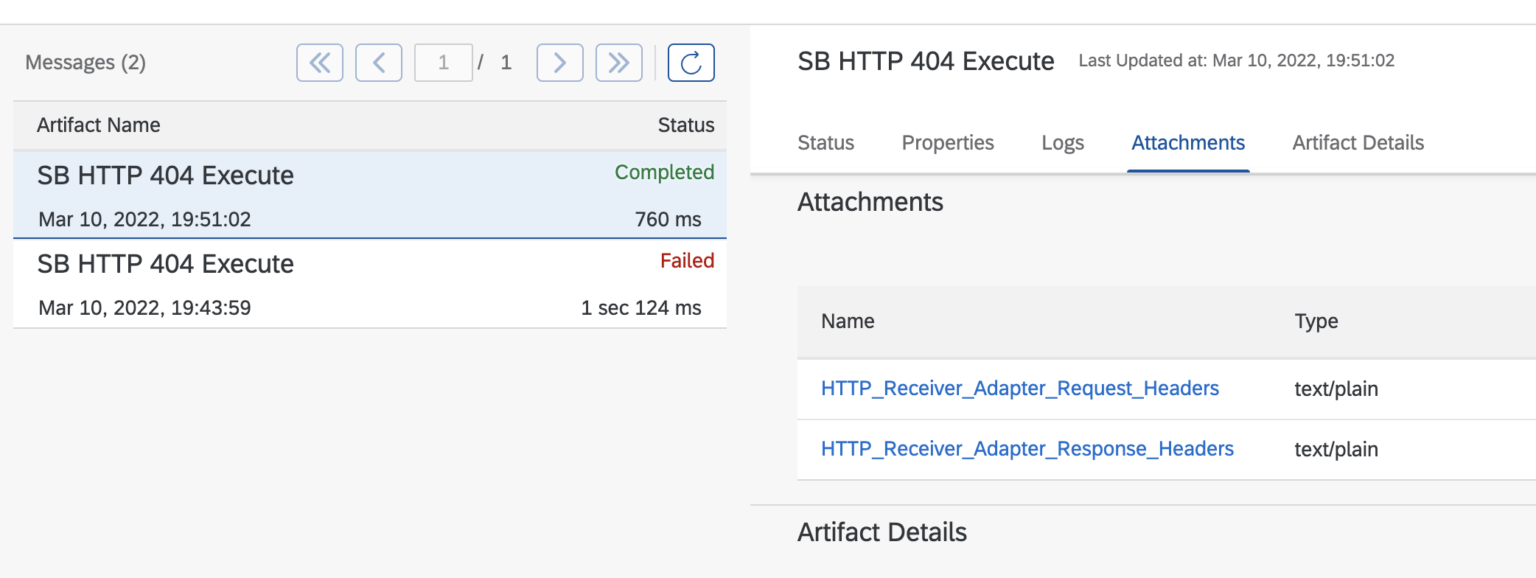Viewport: 1536px width, 578px height.
Task: Switch to the Status tab
Action: pos(826,143)
